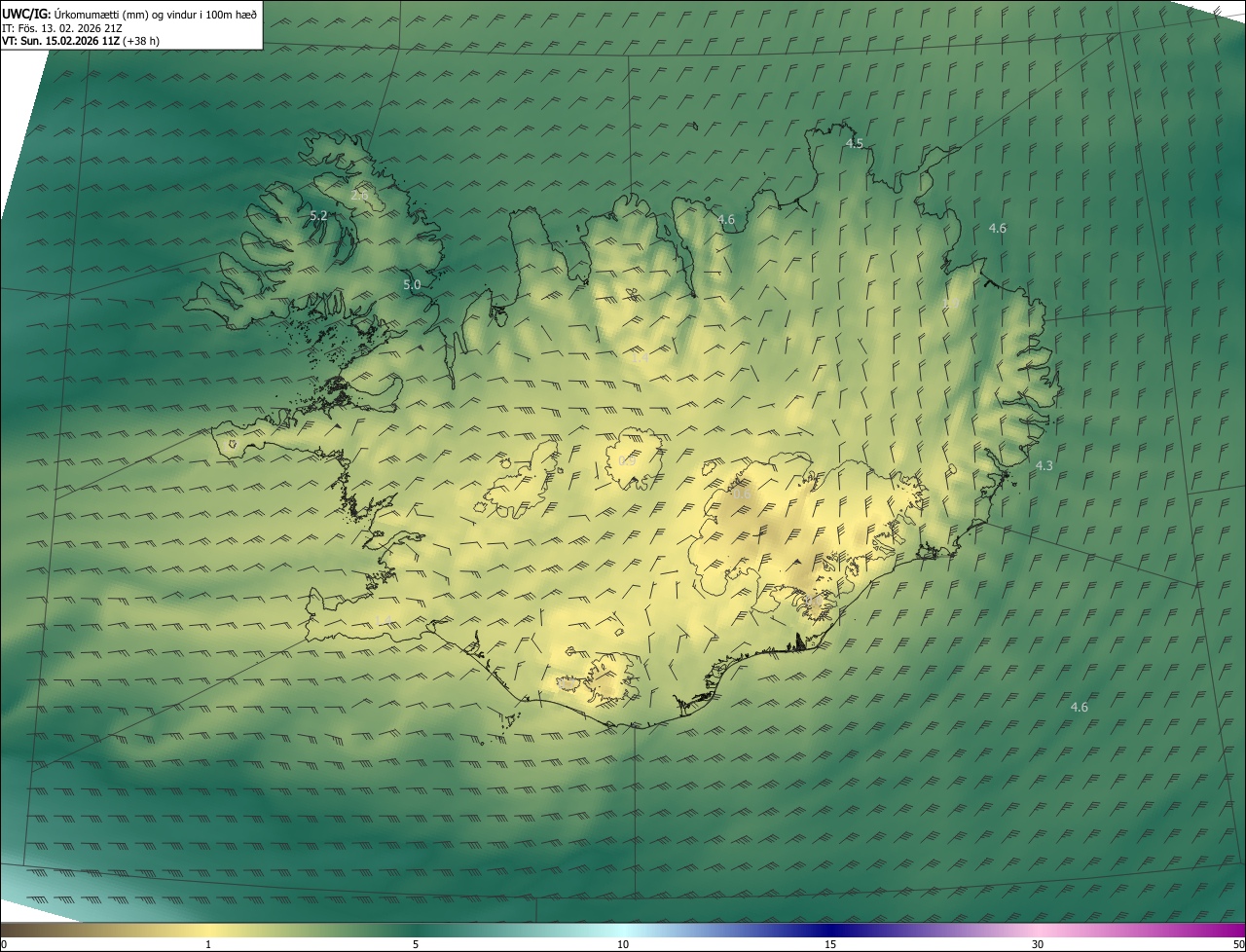Click the 0 tick label on the color scale
The height and width of the screenshot is (952, 1246).
(x=3, y=944)
